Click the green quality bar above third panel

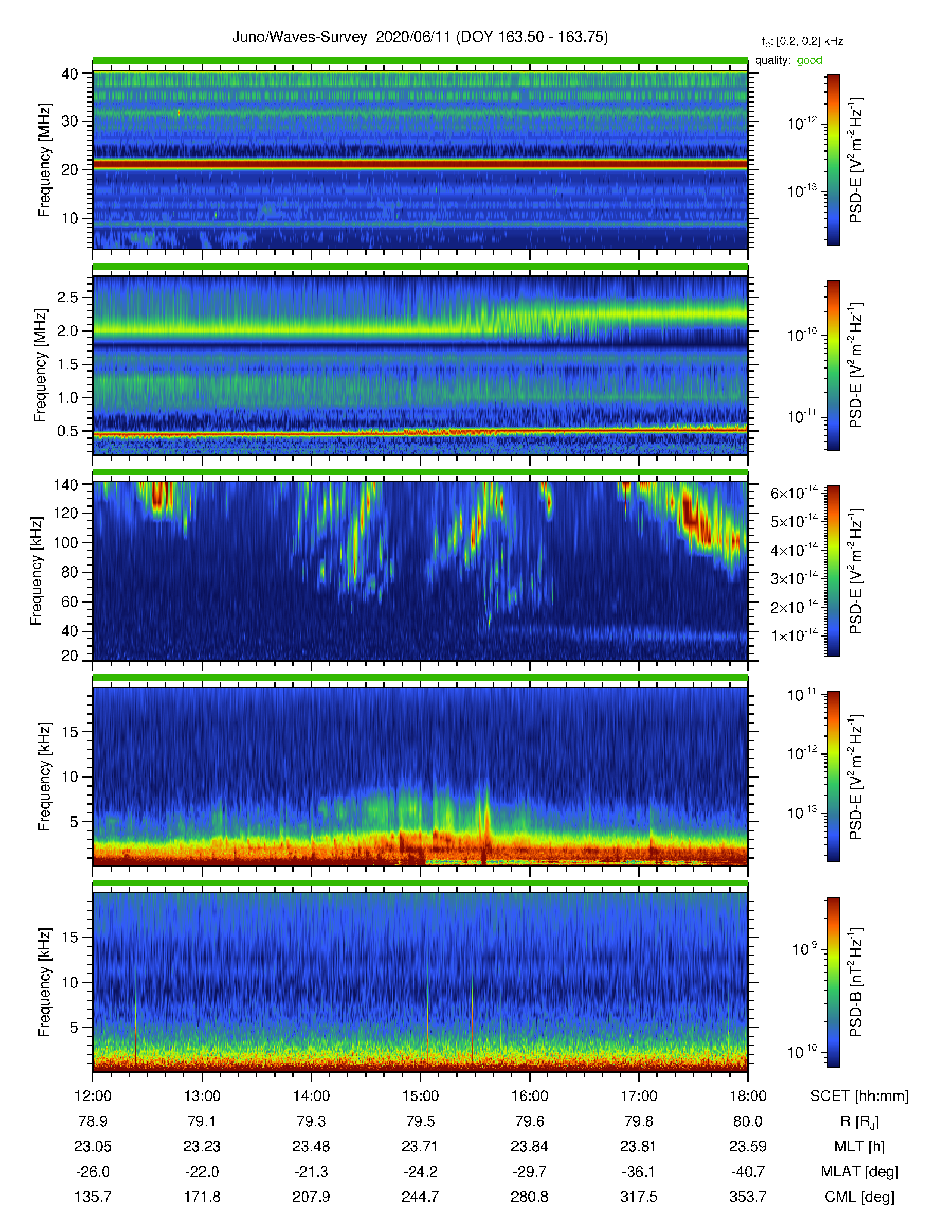(420, 472)
